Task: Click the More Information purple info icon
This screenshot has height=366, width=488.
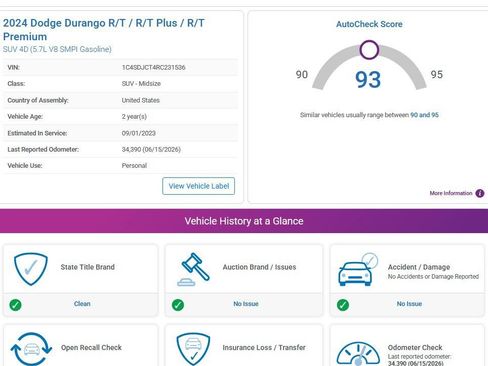Action: tap(480, 193)
